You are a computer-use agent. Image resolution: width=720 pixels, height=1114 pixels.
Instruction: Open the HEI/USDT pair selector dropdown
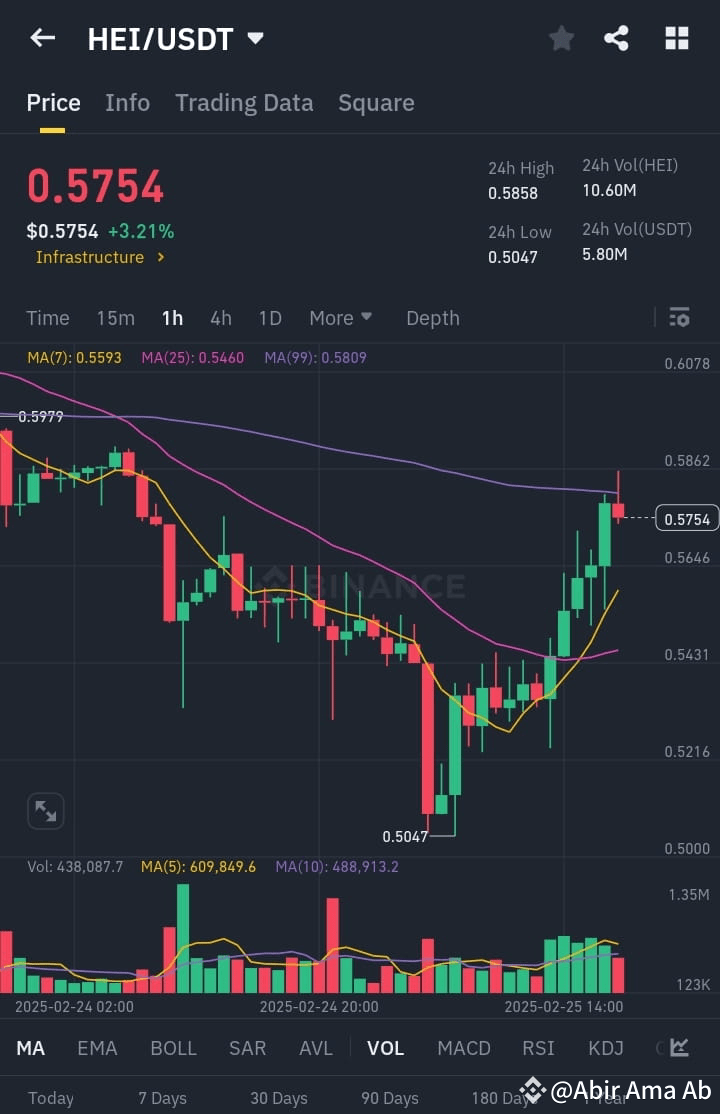point(255,38)
